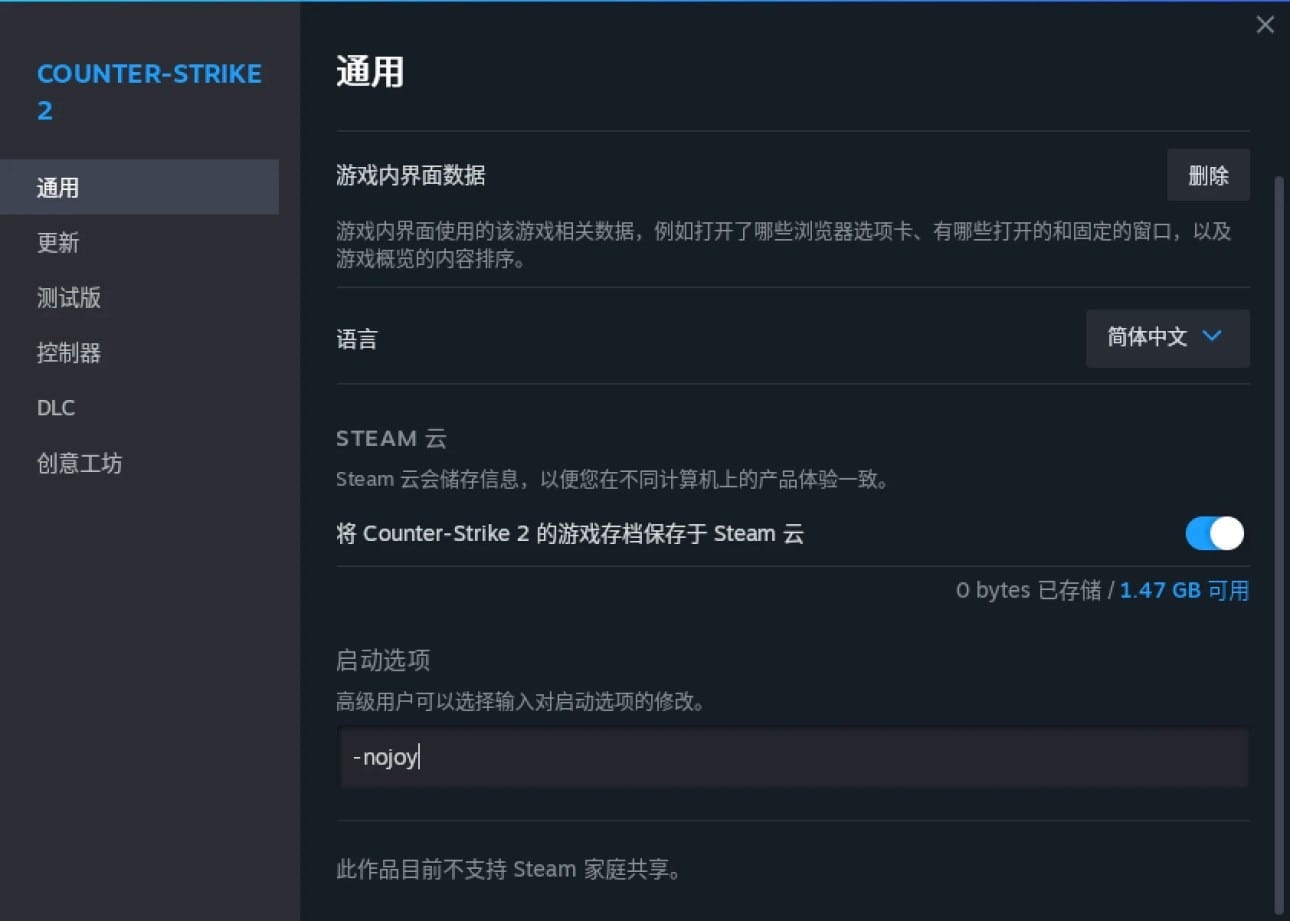This screenshot has width=1290, height=921.
Task: Switch to the 更新 settings page
Action: coord(58,242)
